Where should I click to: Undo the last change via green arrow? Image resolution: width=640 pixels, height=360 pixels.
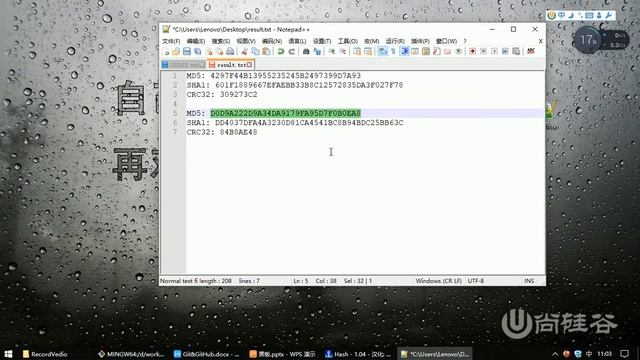[281, 51]
